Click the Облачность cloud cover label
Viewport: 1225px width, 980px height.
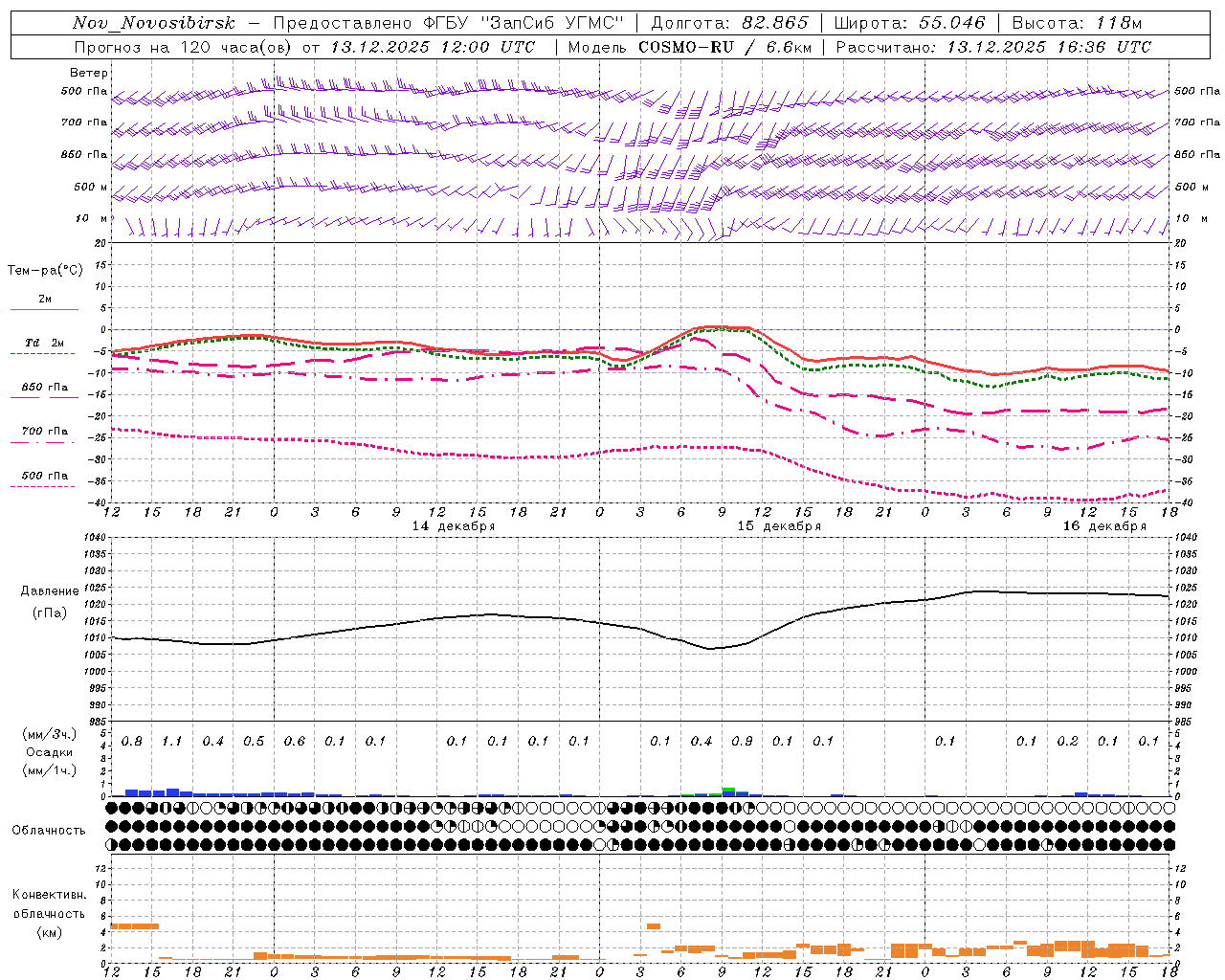(49, 830)
